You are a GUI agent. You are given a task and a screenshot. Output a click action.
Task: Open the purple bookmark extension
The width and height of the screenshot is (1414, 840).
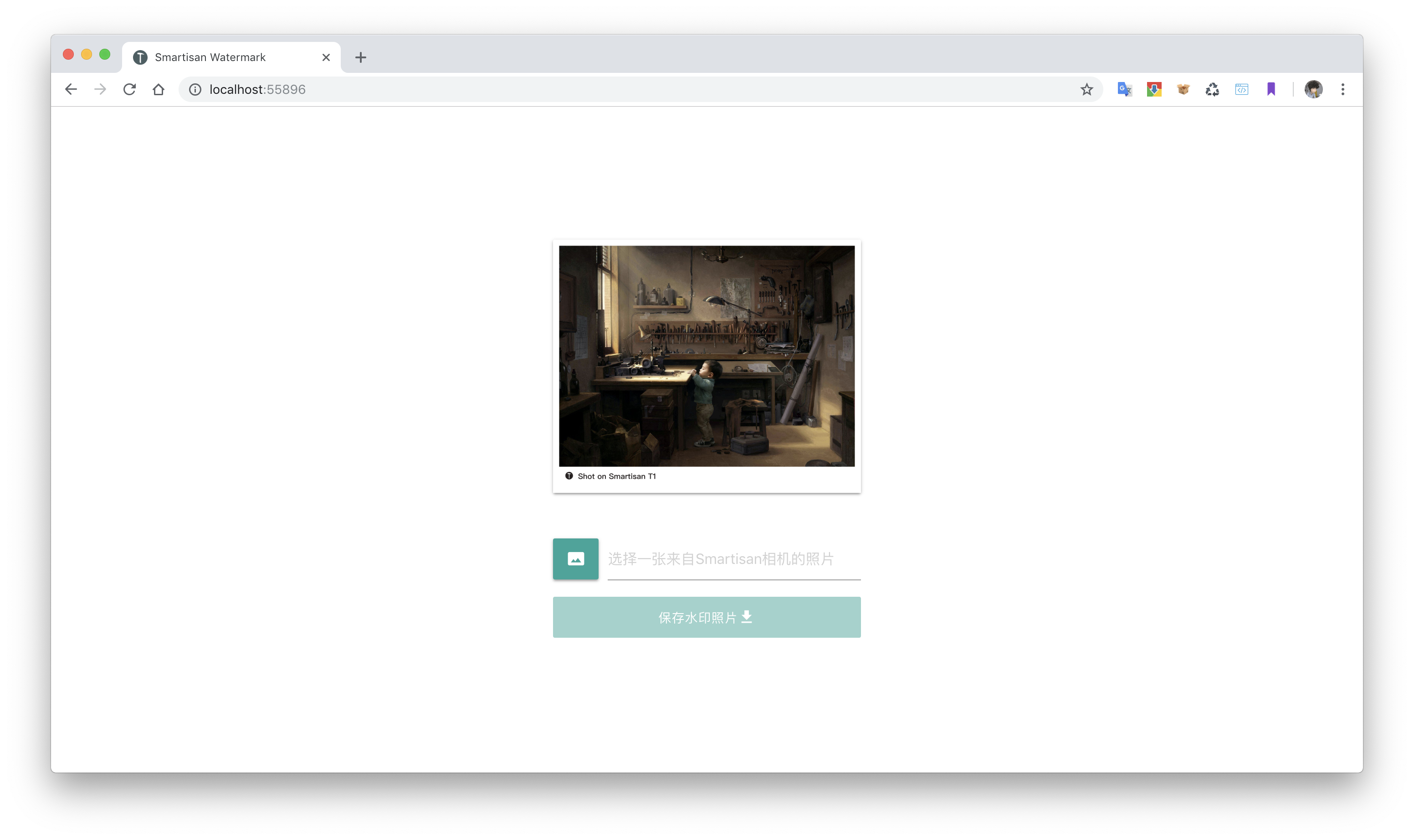(1271, 89)
